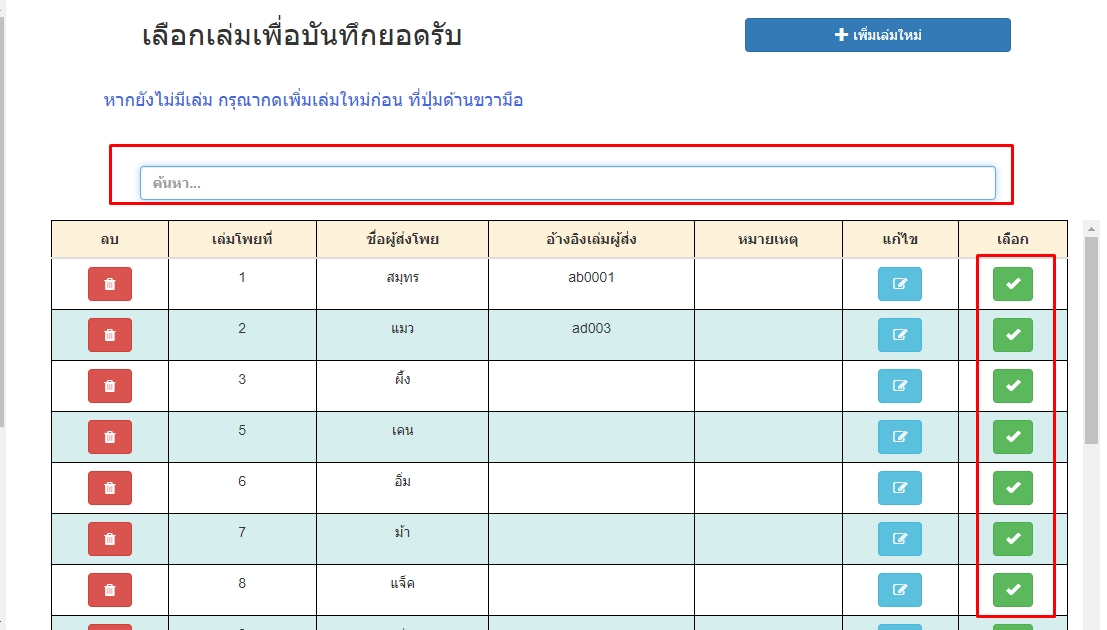Focus the ค้นหา search field
1107x630 pixels.
tap(567, 183)
